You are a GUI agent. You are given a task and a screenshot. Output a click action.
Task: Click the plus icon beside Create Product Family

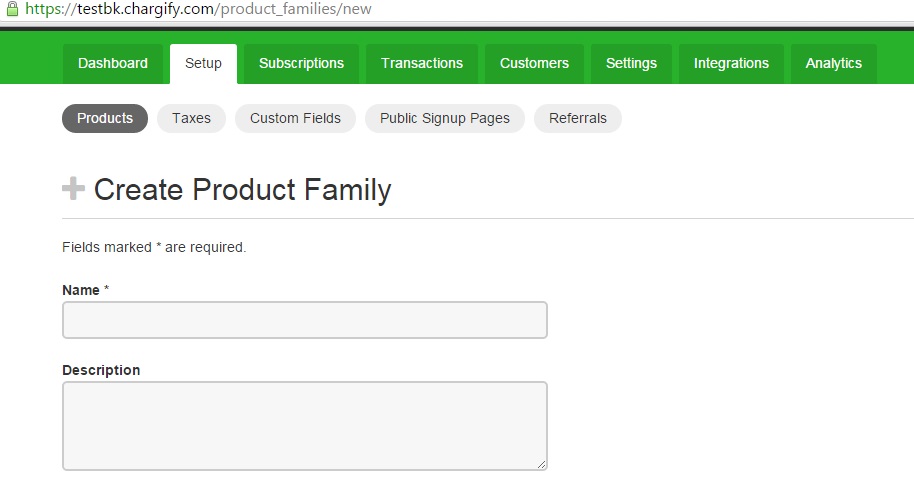tap(73, 188)
